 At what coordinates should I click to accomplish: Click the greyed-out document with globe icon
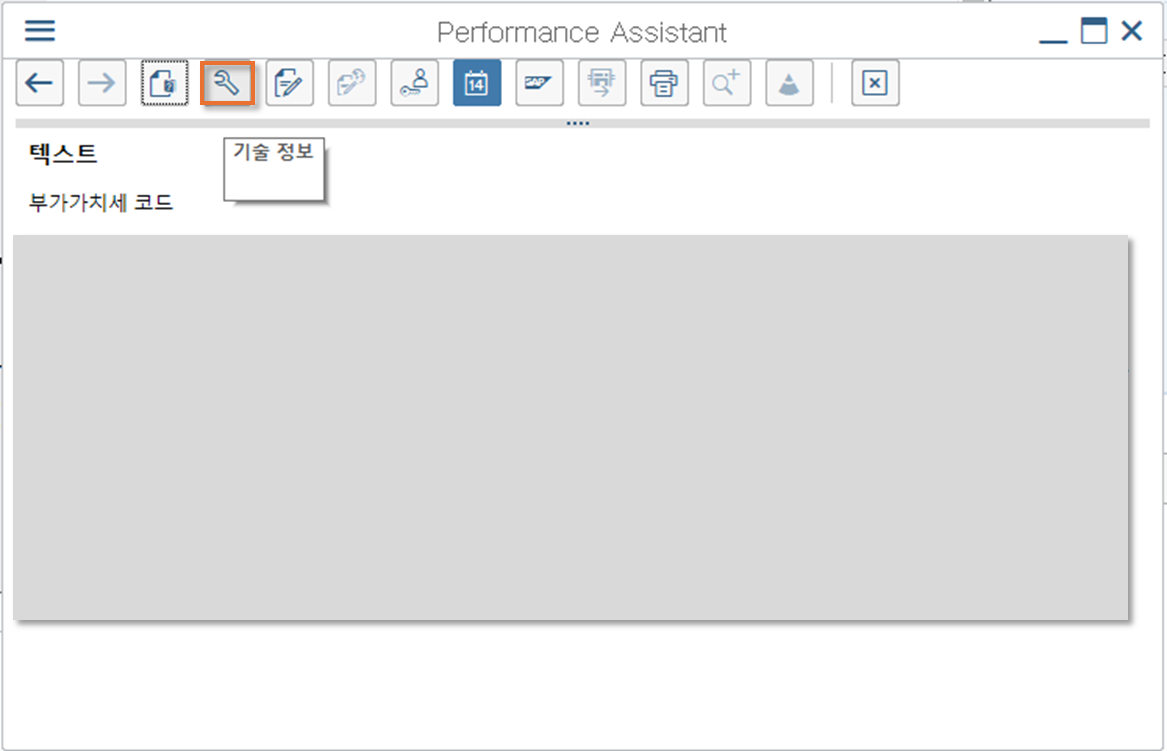(x=352, y=83)
